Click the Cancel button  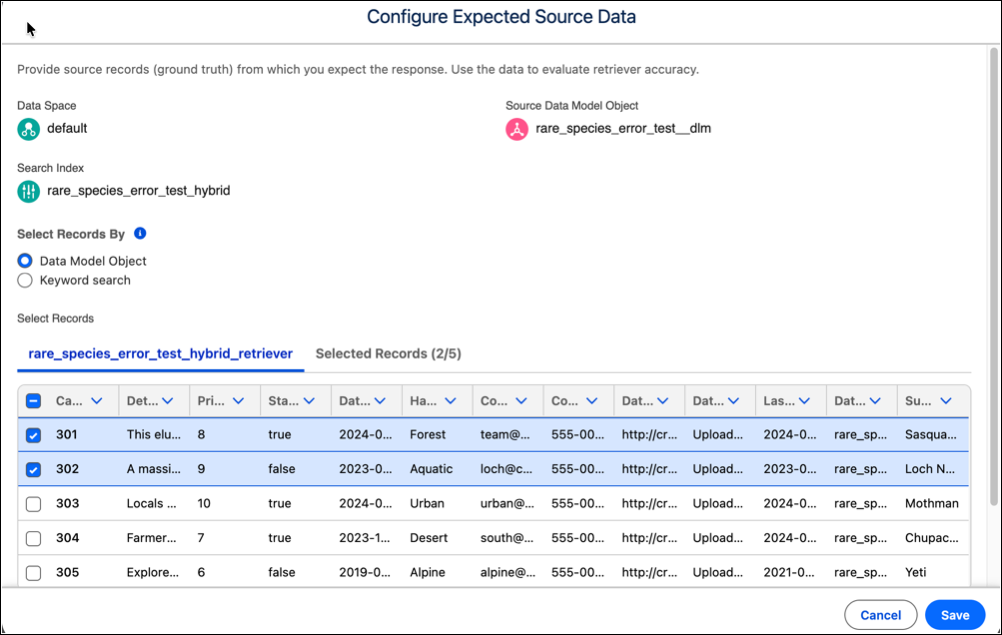pos(881,615)
